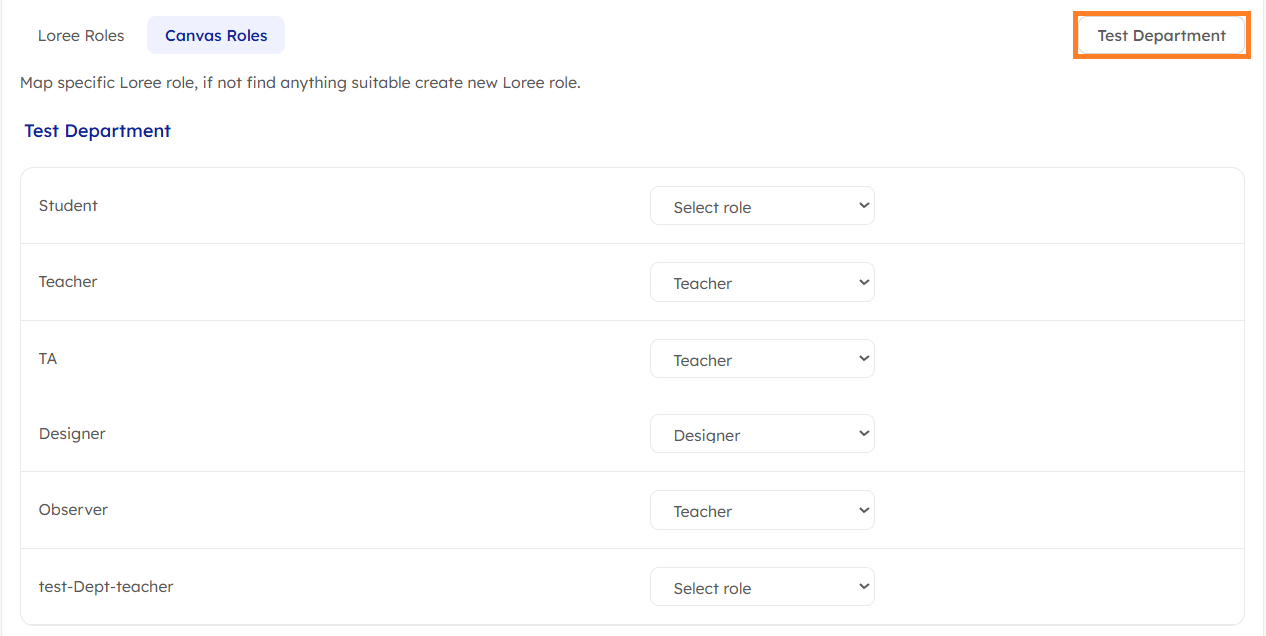
Task: Switch to the Loree Roles tab
Action: click(x=81, y=36)
